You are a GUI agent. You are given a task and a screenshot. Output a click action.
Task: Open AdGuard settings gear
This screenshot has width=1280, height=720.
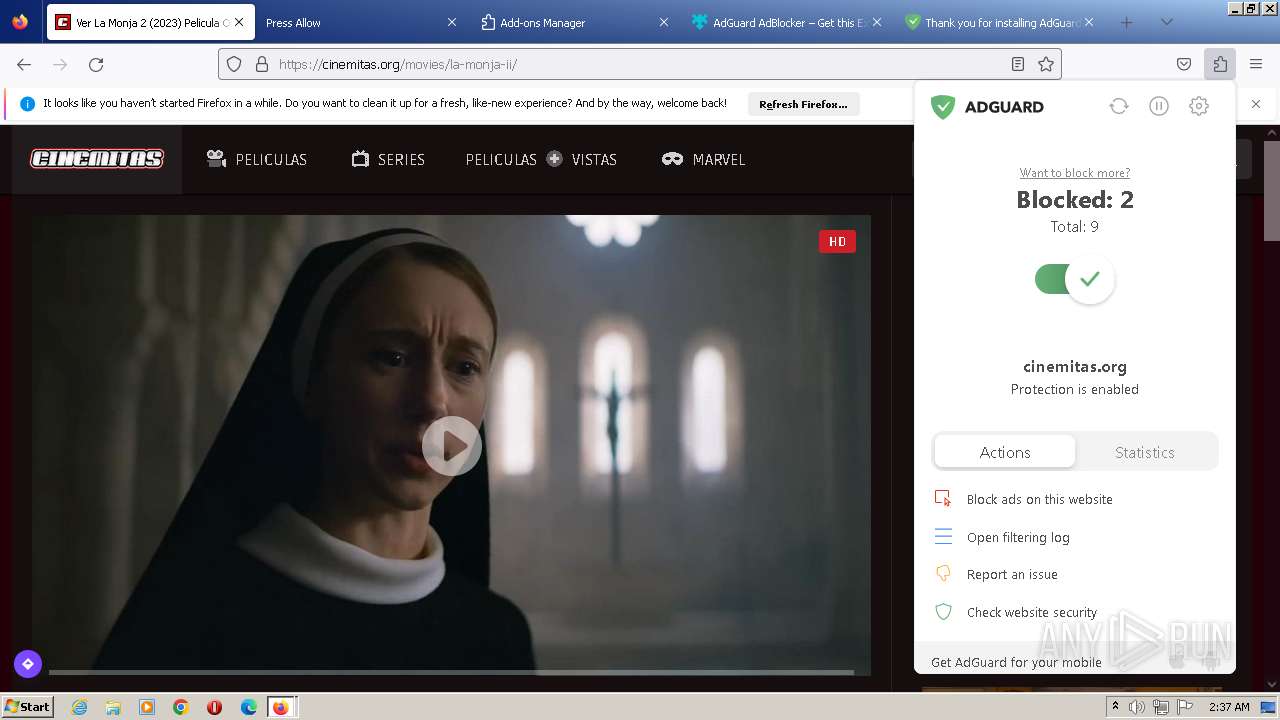(1199, 106)
